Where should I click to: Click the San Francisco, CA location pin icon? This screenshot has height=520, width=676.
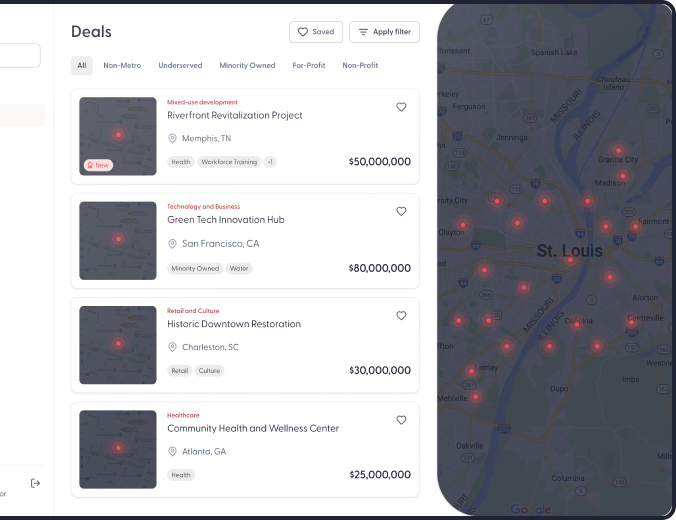coord(172,244)
